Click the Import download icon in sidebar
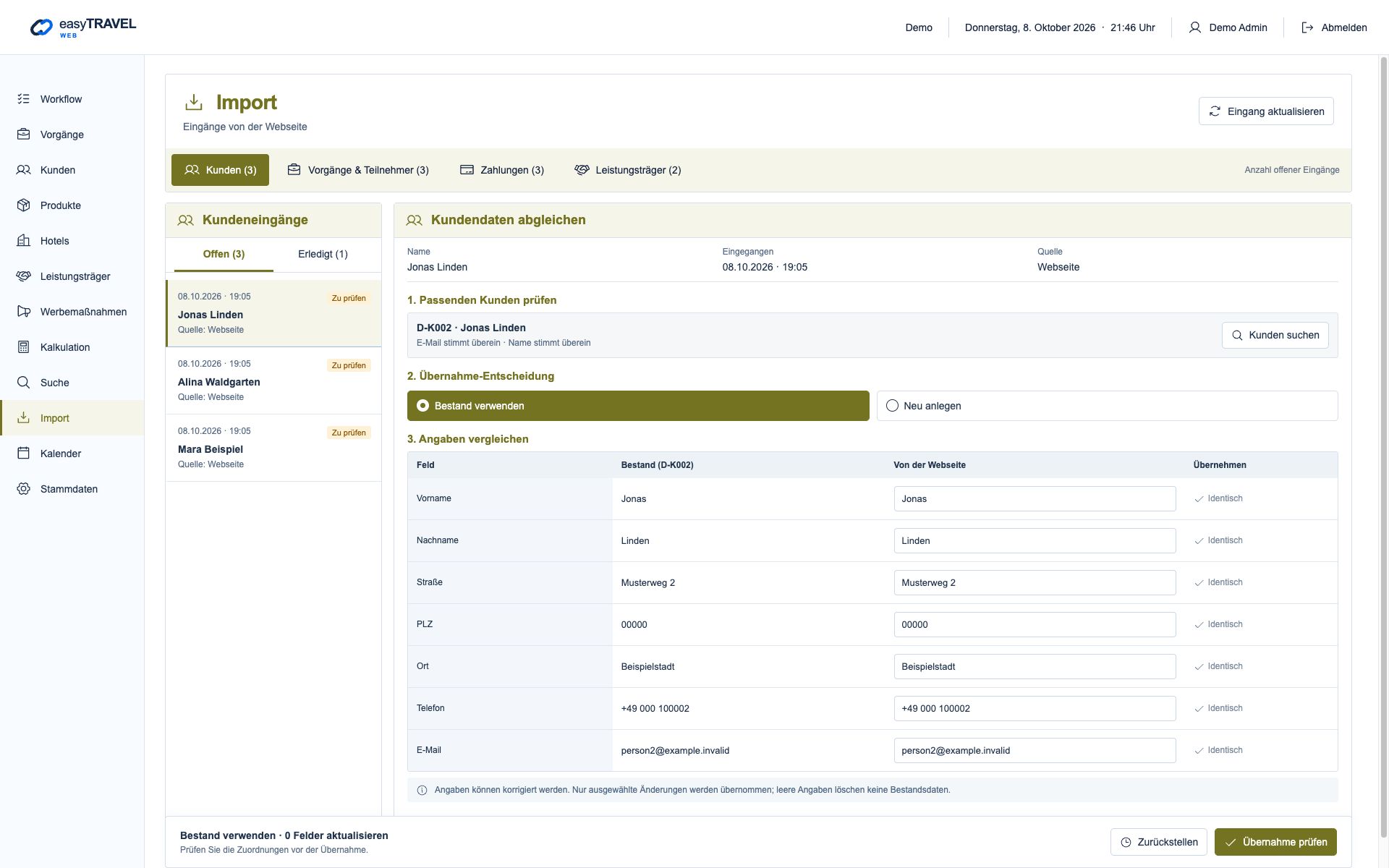 [24, 418]
